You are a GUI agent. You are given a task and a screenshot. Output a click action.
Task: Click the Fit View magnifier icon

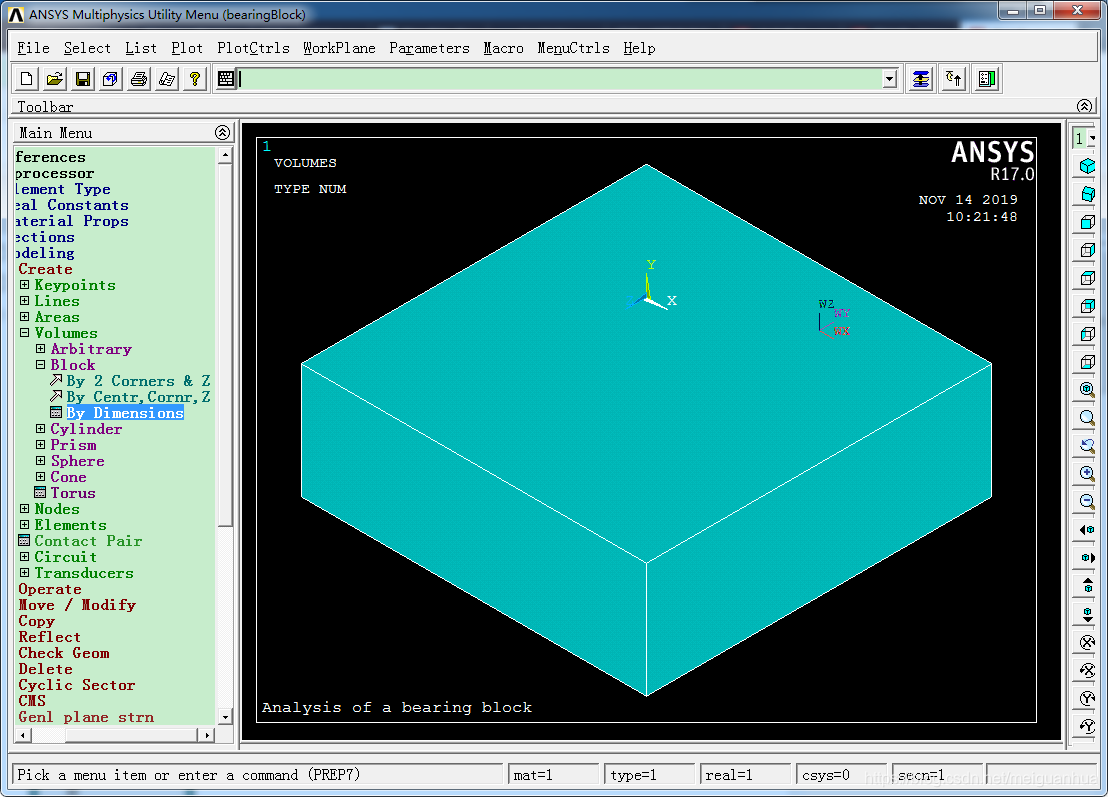[x=1088, y=389]
